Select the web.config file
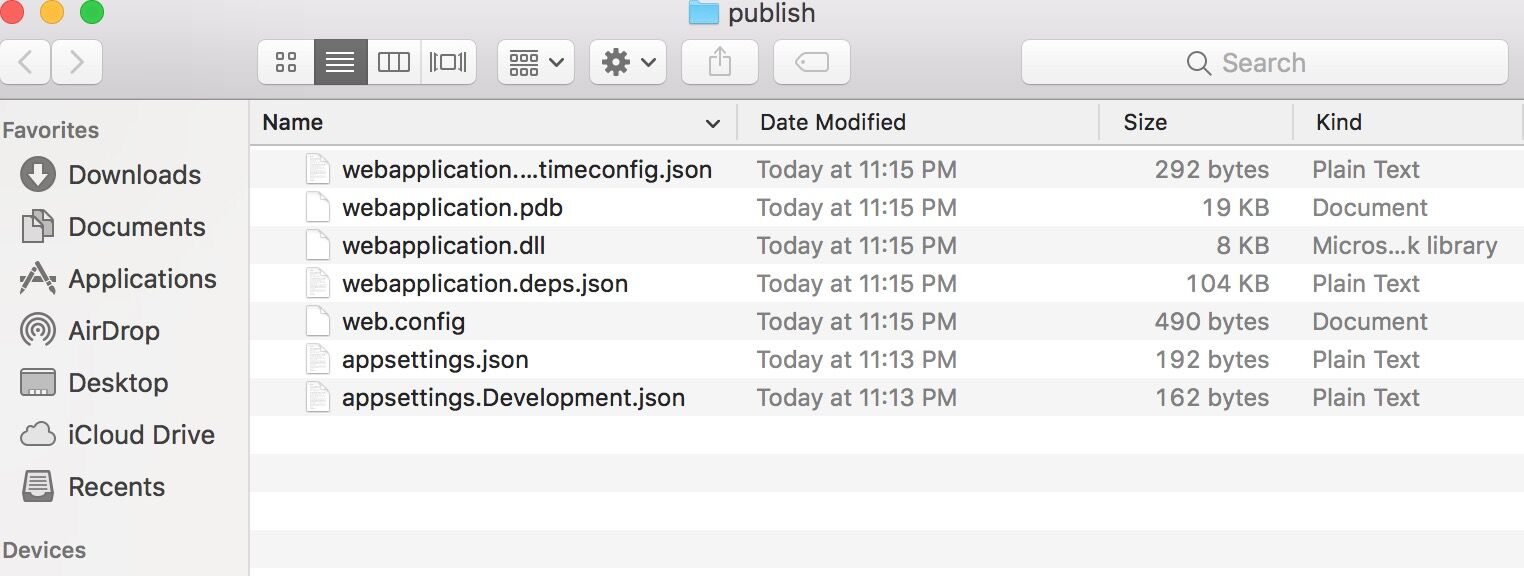The height and width of the screenshot is (576, 1524). pyautogui.click(x=403, y=321)
